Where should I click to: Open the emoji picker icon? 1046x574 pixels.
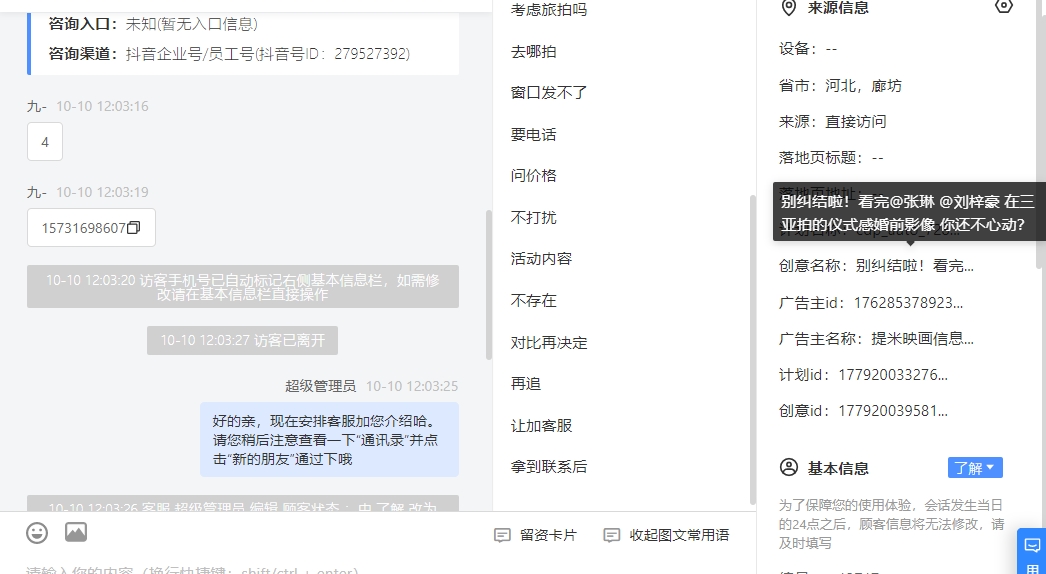37,533
